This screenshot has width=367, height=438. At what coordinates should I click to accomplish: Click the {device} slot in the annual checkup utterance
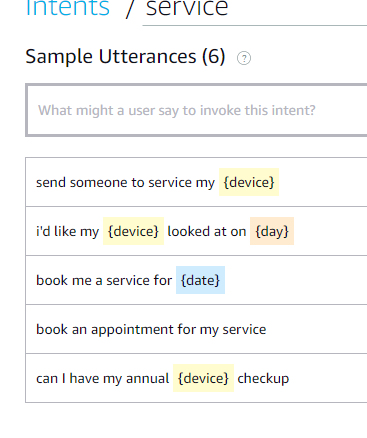(x=203, y=378)
